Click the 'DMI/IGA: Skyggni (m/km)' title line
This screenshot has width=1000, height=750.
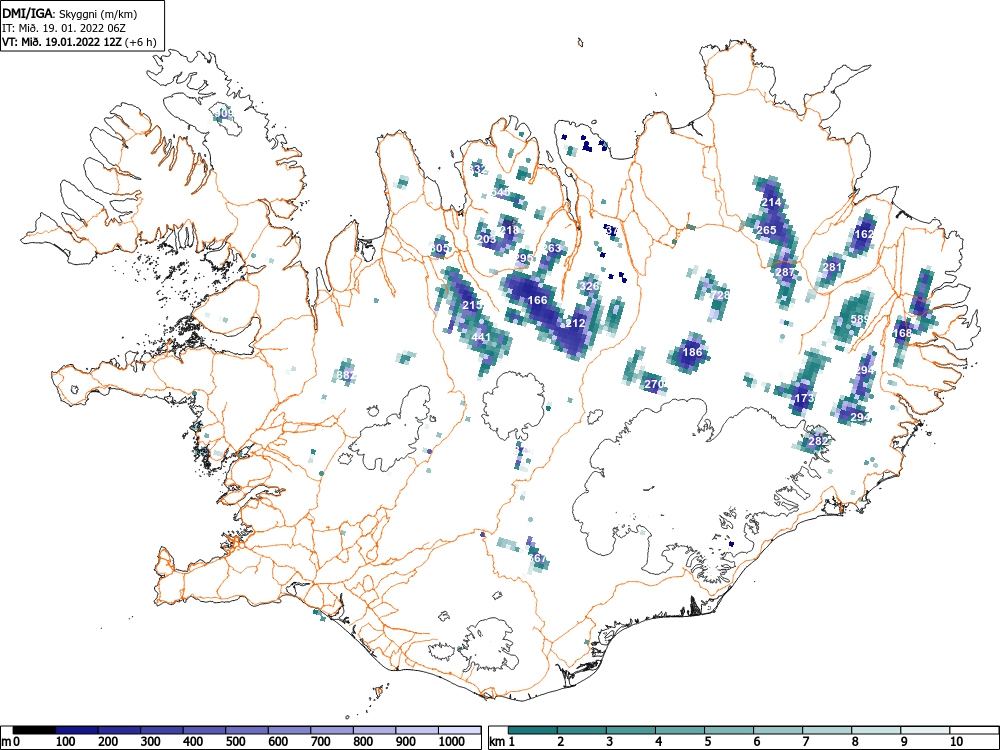70,14
